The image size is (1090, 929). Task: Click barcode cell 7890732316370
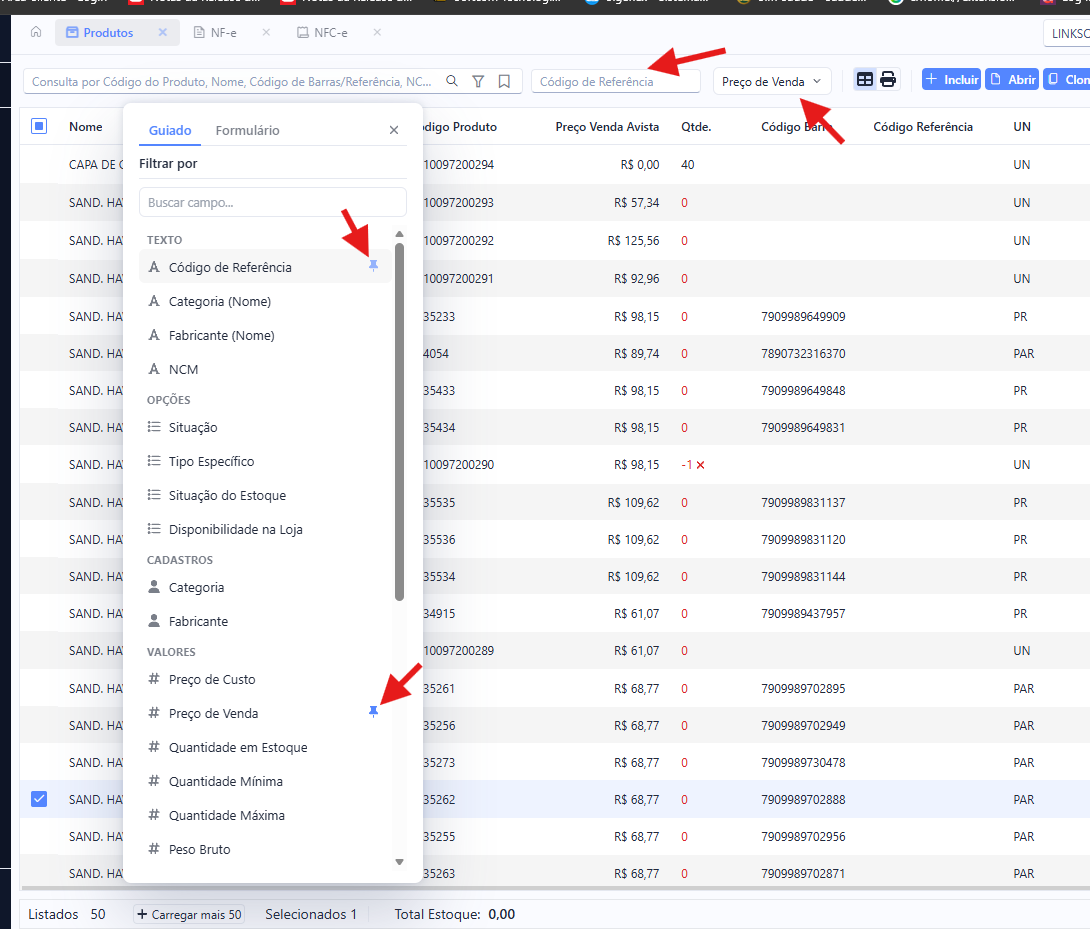[x=803, y=353]
